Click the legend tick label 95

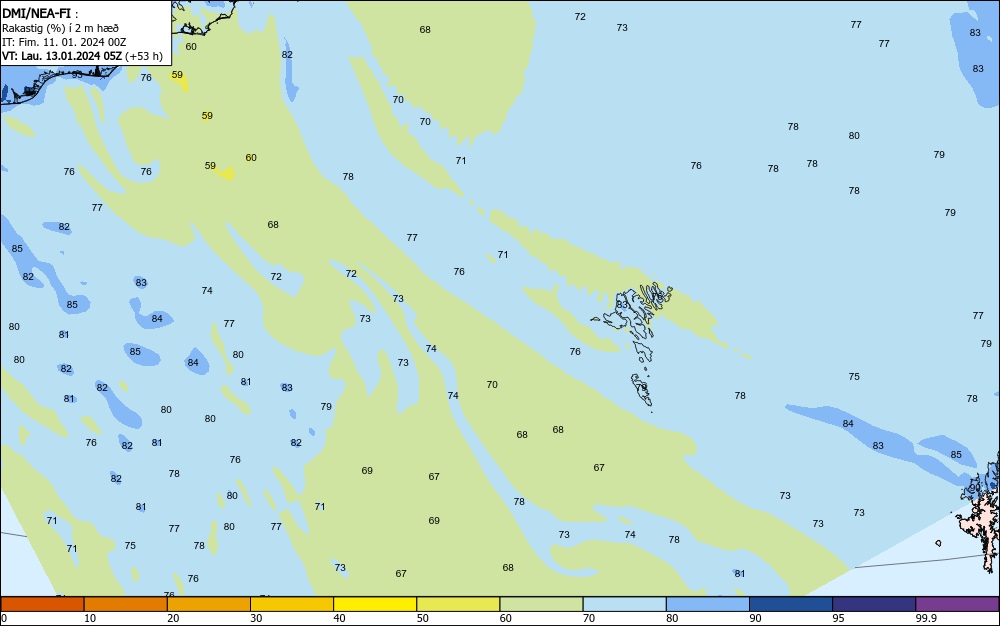pyautogui.click(x=838, y=618)
